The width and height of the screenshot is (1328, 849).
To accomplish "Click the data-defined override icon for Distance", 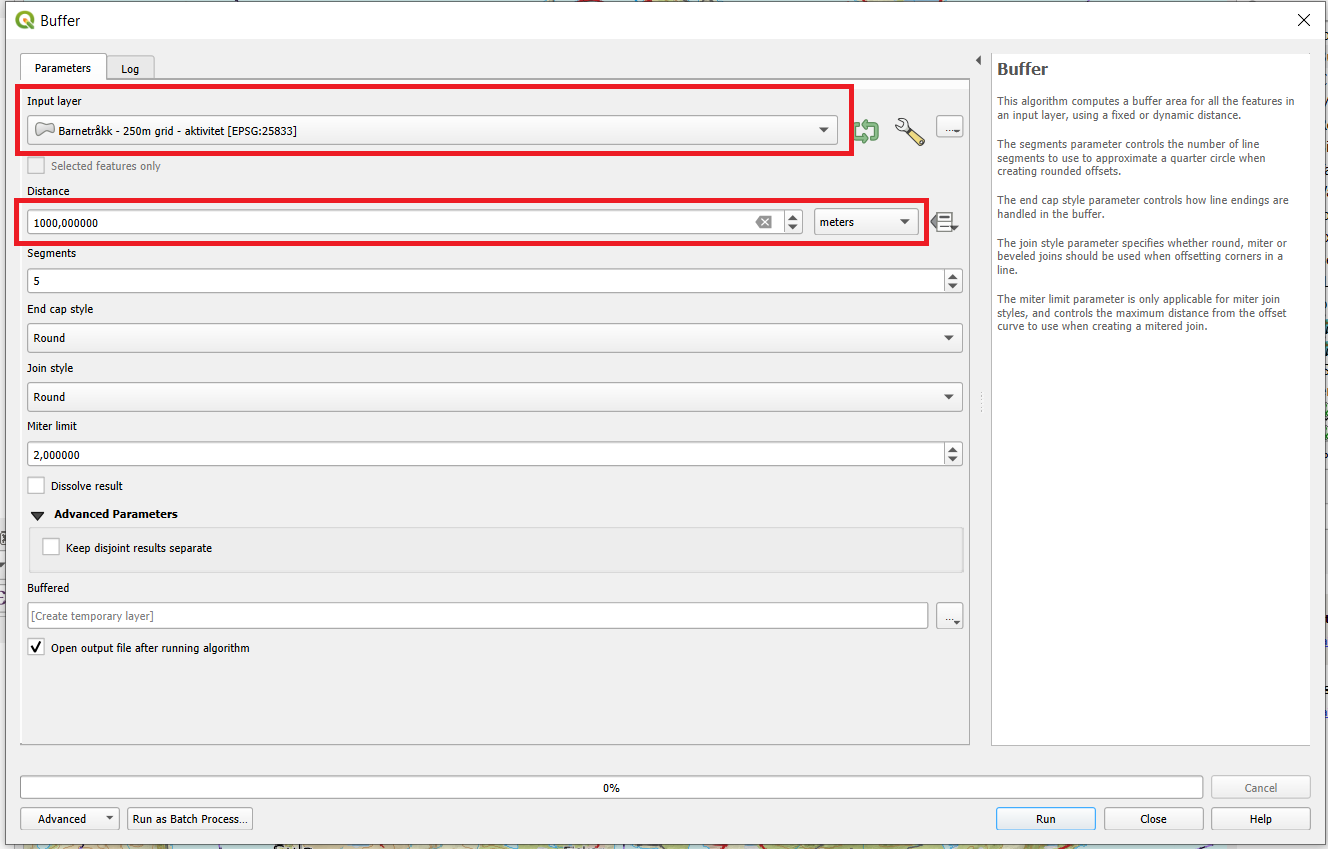I will click(944, 222).
